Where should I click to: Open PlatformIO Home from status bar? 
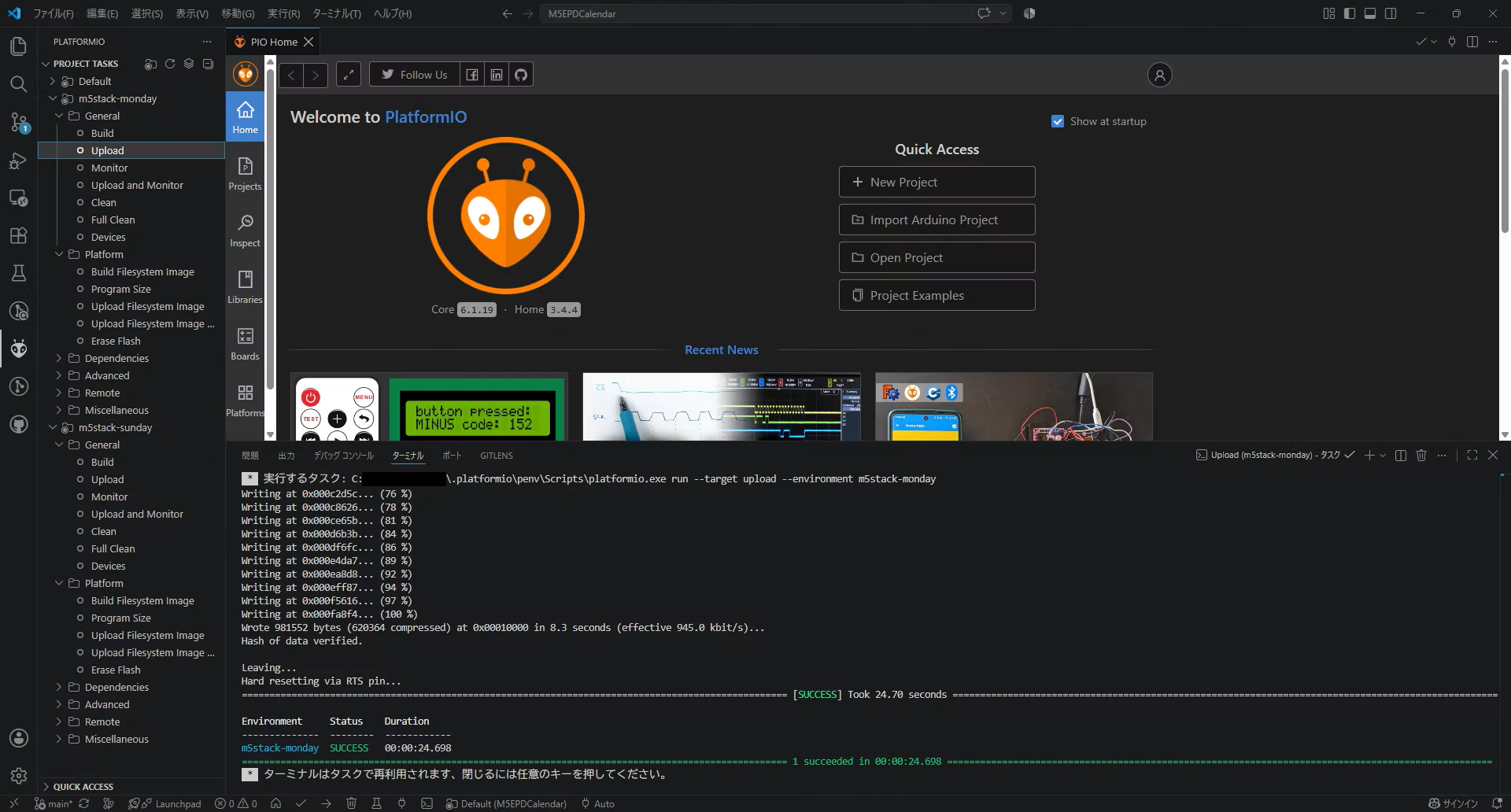click(x=275, y=803)
